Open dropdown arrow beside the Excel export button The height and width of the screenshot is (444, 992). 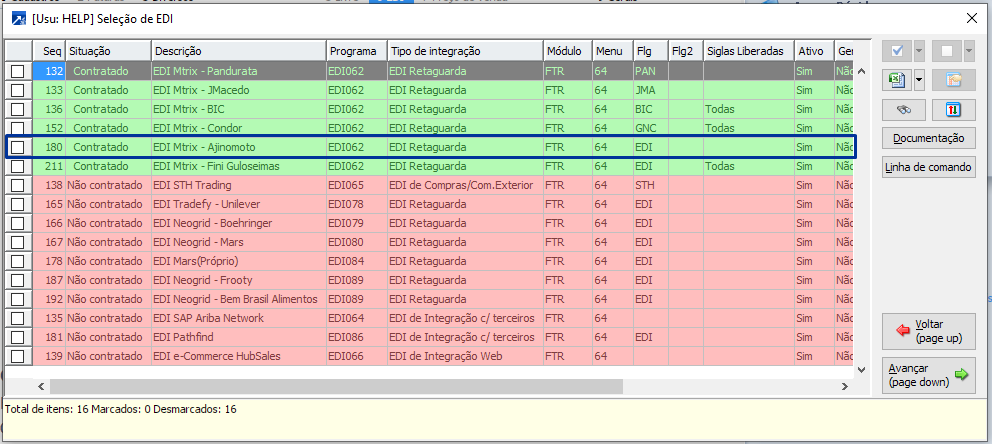pos(919,80)
